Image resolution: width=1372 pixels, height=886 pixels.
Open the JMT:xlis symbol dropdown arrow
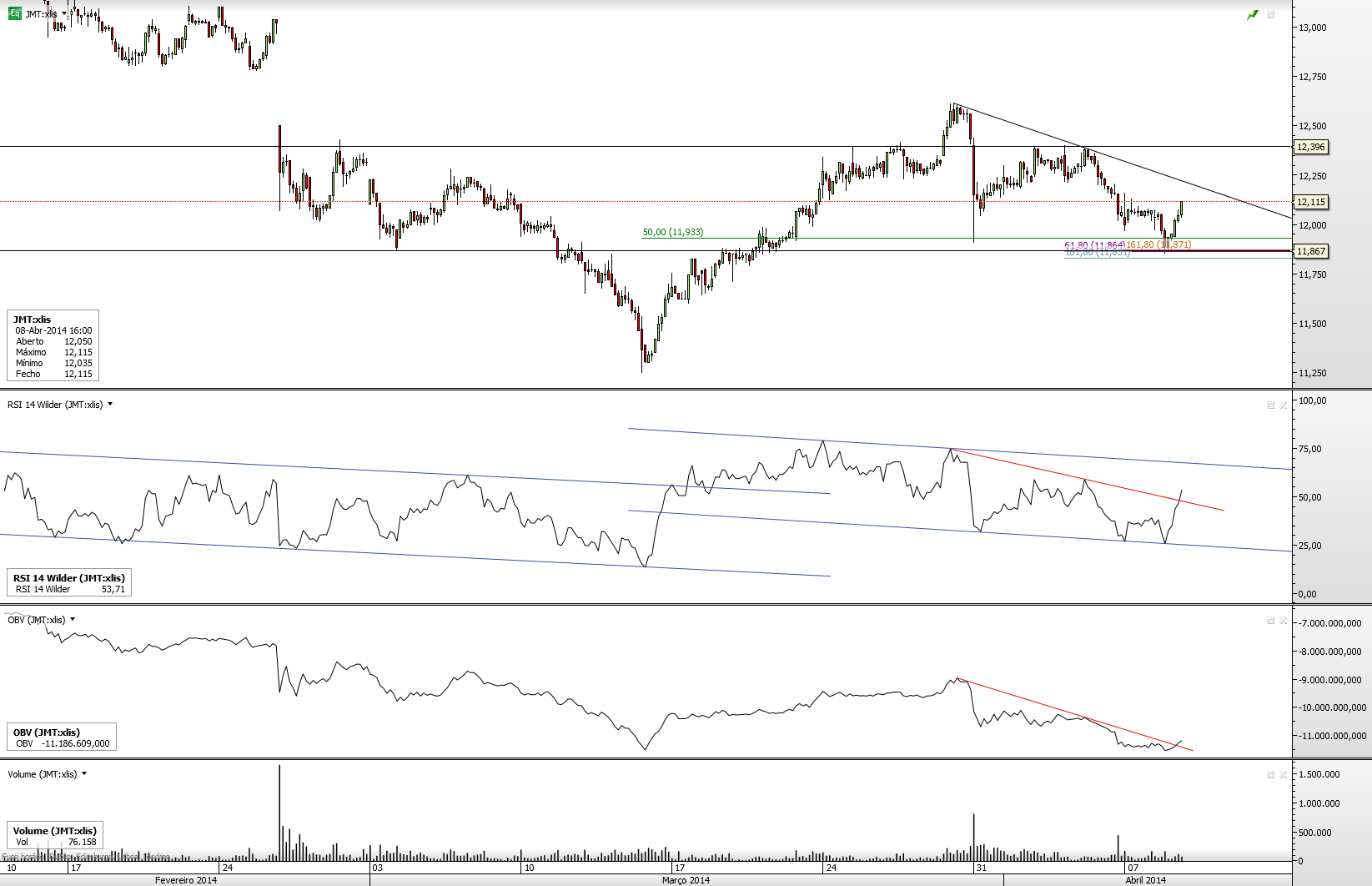[x=64, y=14]
